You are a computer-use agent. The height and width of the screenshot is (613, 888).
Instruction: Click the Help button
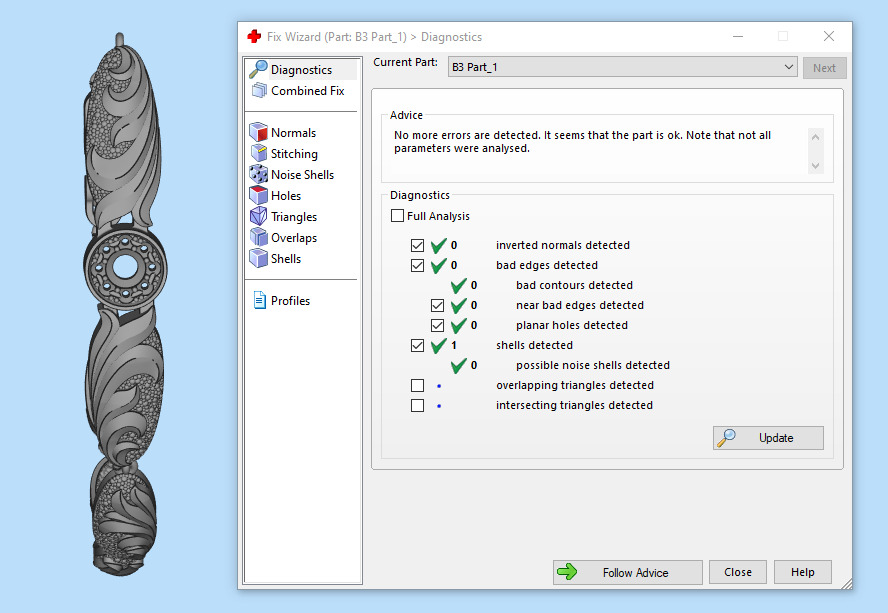pos(802,572)
